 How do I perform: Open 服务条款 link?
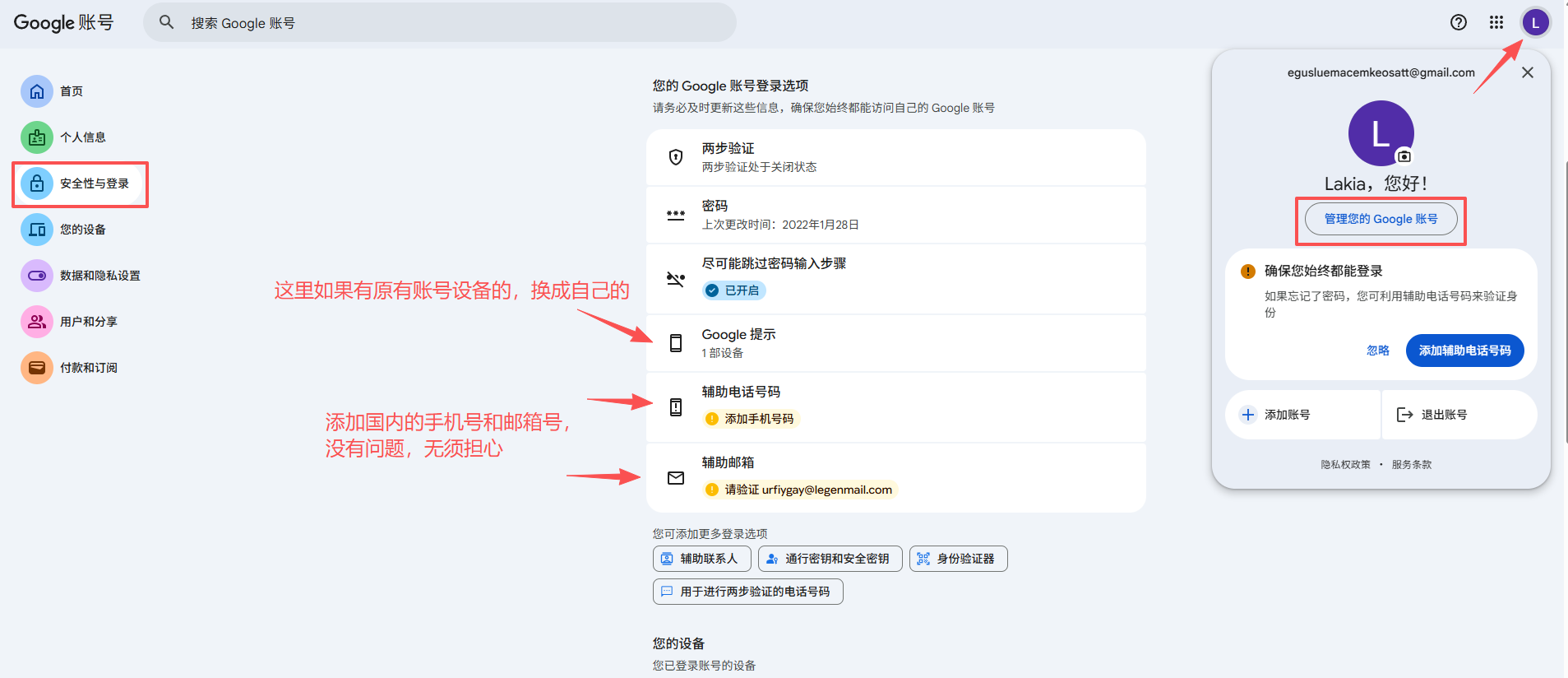[1412, 465]
